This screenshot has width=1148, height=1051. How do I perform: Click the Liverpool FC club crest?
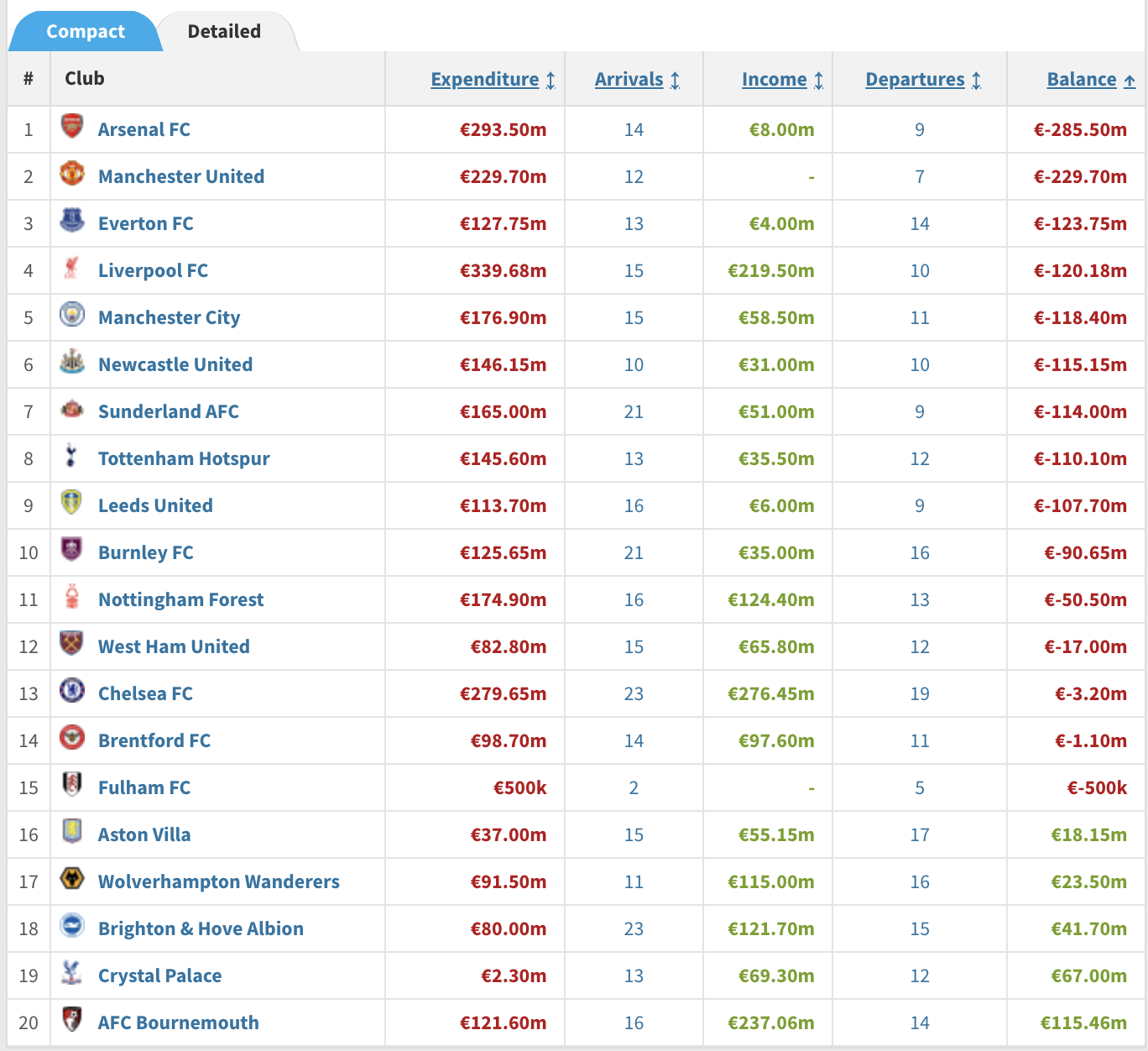72,268
